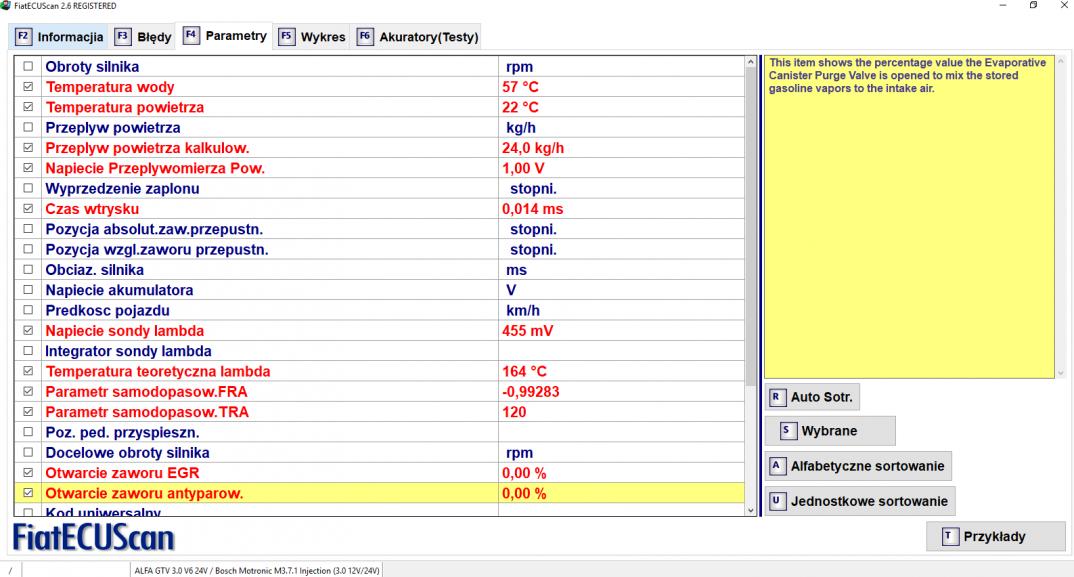Click the F6 key icon beside Akuratory(Testy)
This screenshot has width=1074, height=577.
[365, 38]
